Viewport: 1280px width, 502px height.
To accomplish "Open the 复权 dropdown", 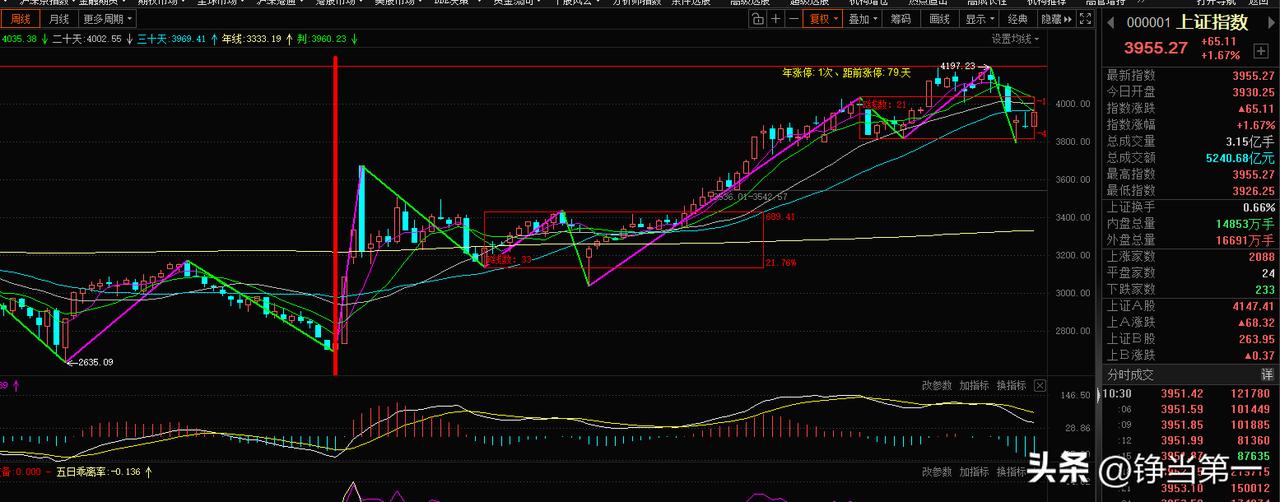I will [823, 19].
